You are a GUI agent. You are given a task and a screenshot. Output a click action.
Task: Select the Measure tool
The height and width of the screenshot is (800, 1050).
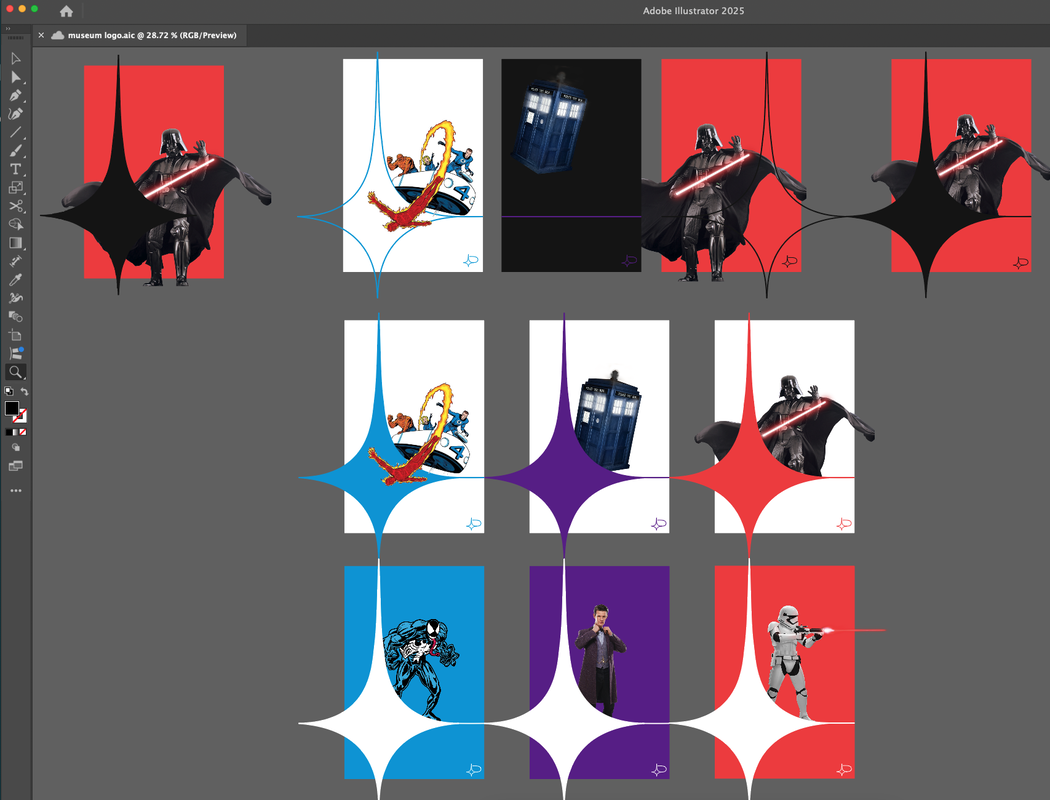(x=15, y=261)
